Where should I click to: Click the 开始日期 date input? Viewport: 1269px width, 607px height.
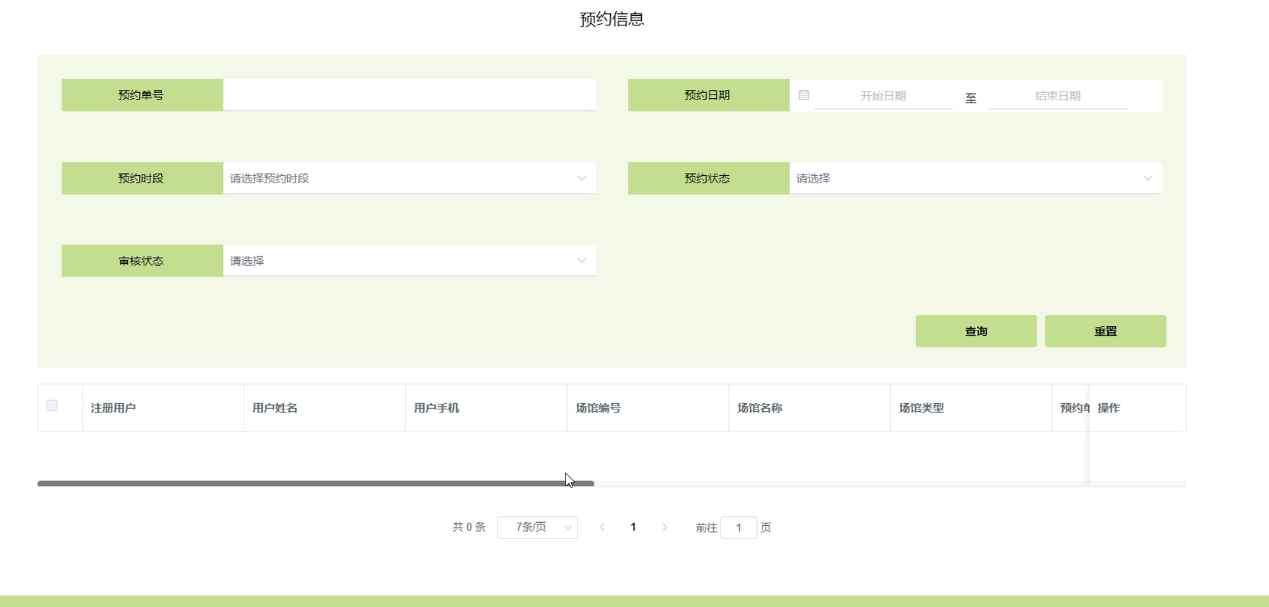[883, 96]
